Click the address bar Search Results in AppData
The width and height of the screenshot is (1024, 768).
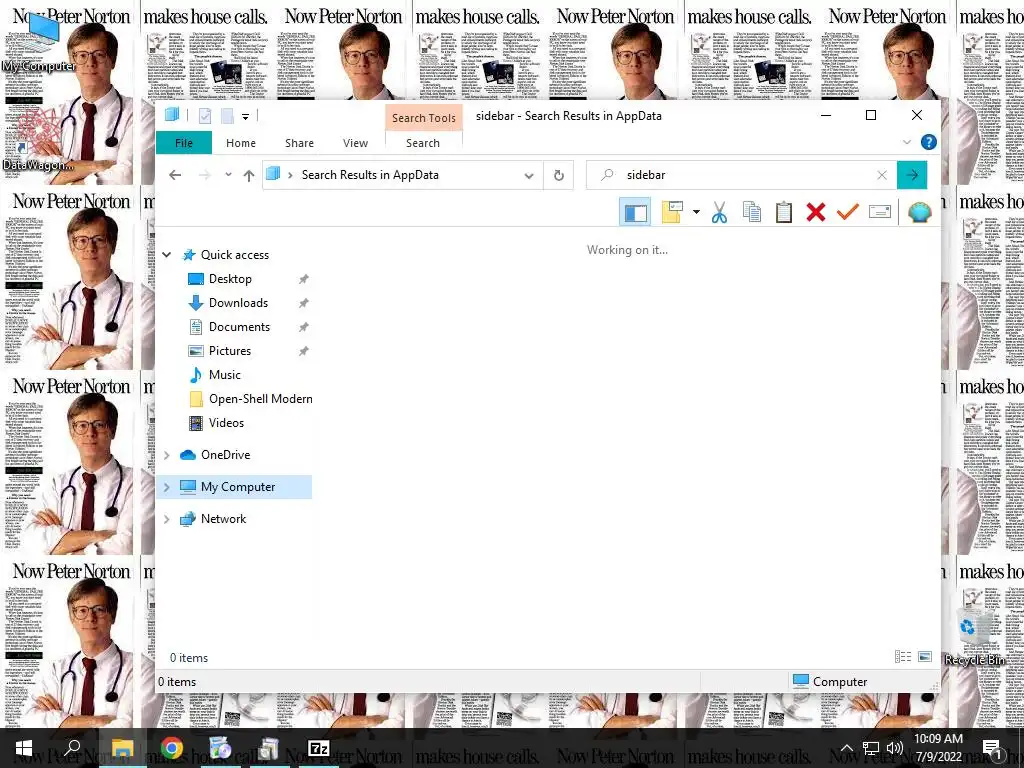[x=370, y=175]
